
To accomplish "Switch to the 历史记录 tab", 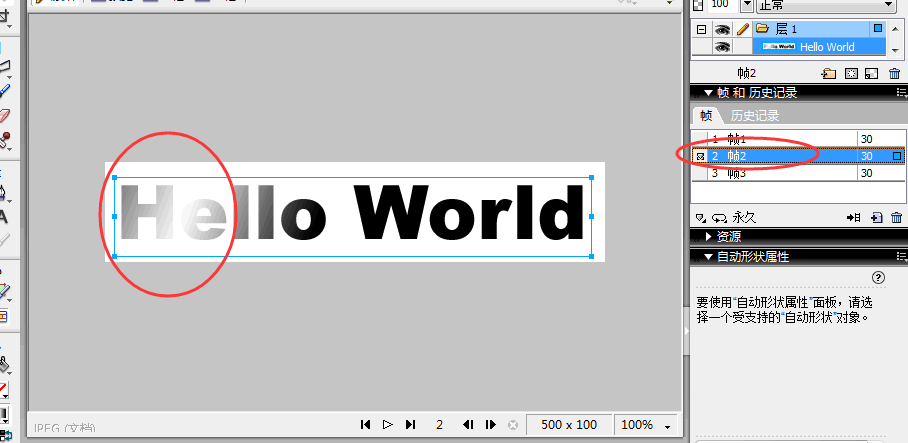I will (x=753, y=116).
